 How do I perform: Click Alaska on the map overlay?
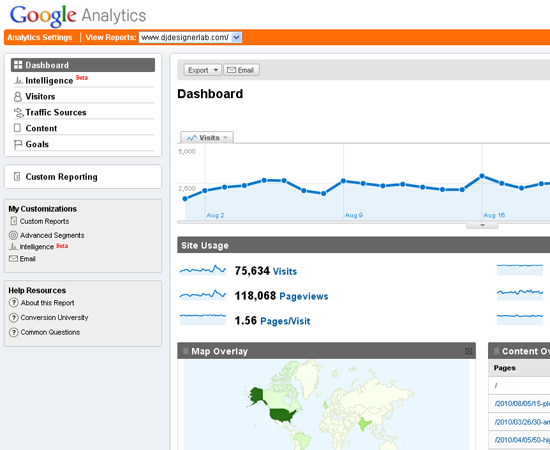[x=256, y=395]
